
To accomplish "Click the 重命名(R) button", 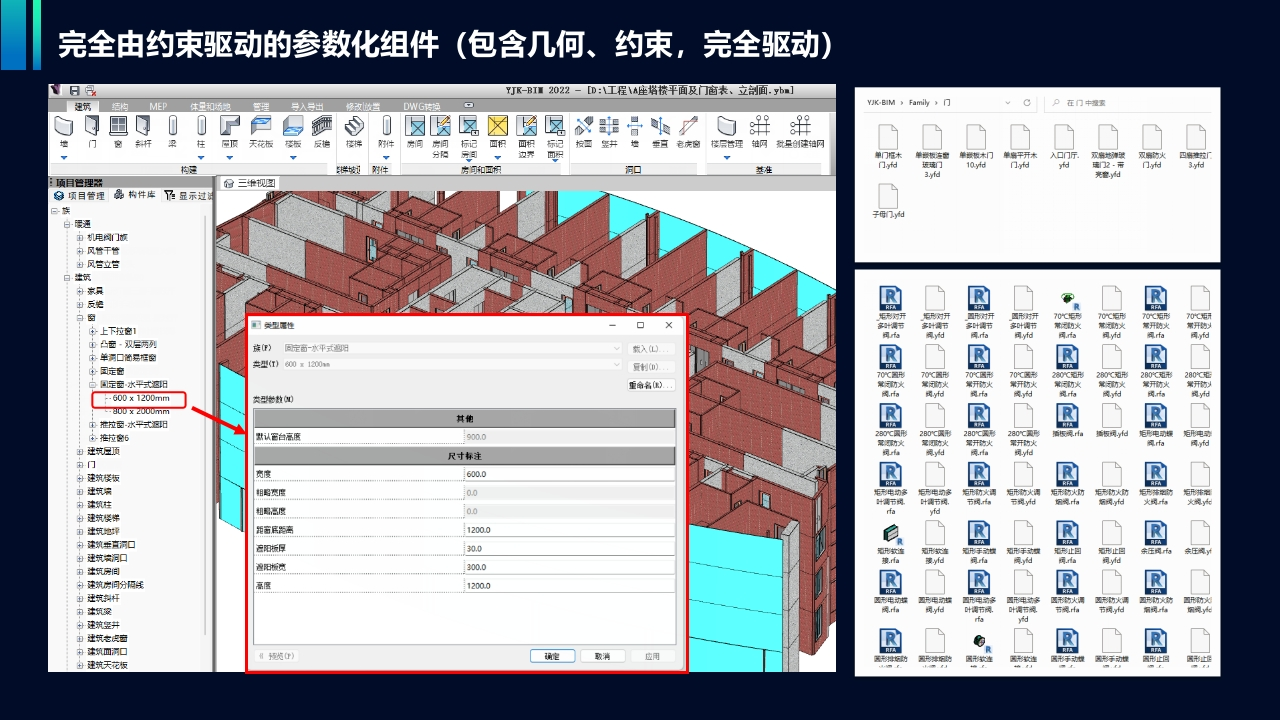I will 651,385.
